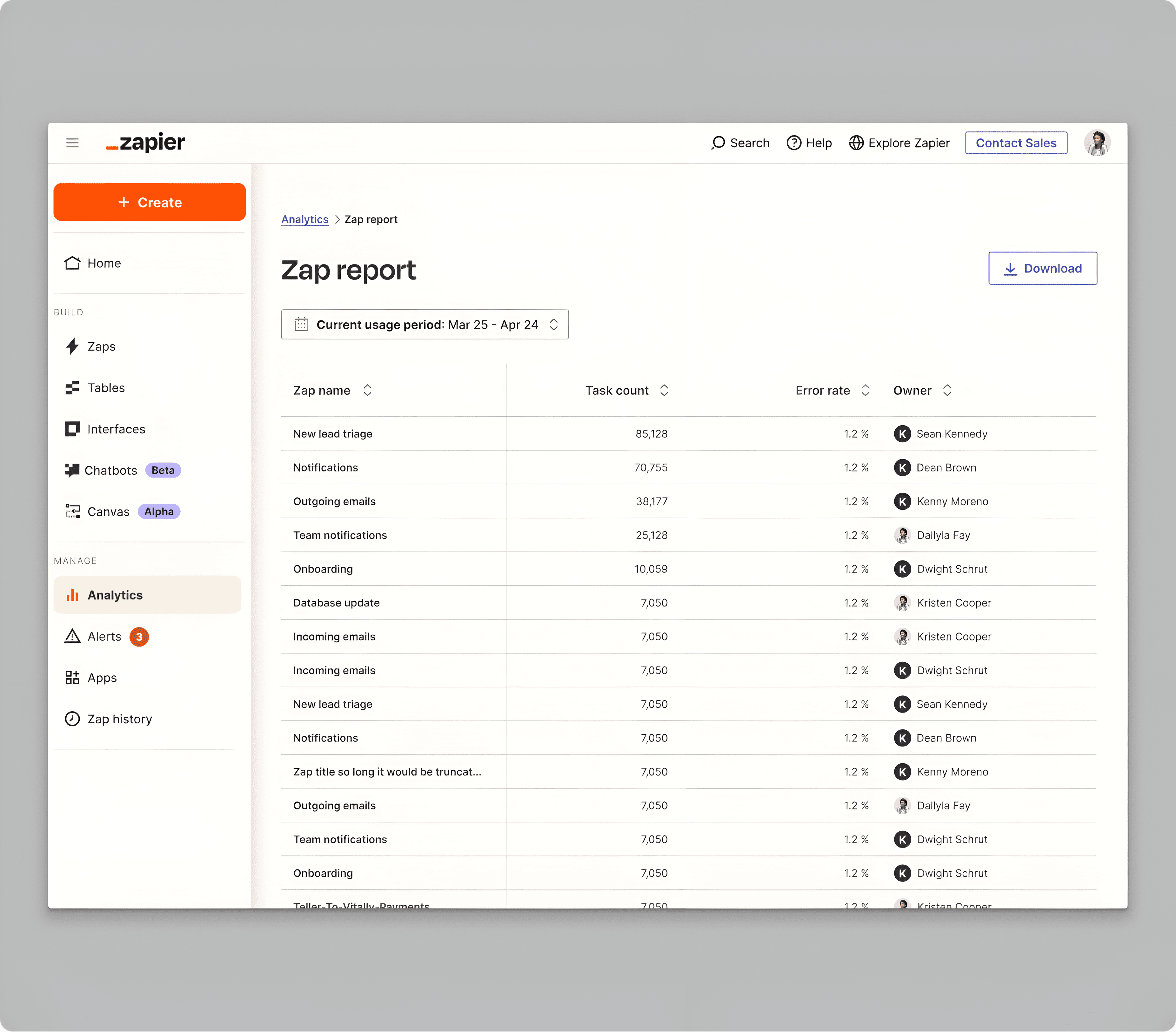
Task: Open Tables in the sidebar
Action: point(106,388)
